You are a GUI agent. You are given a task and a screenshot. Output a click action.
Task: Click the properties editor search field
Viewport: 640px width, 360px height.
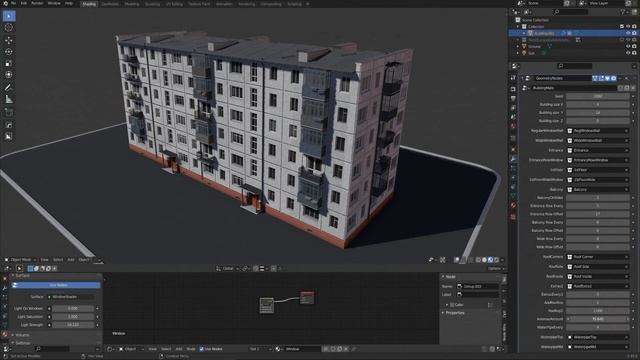click(x=575, y=66)
